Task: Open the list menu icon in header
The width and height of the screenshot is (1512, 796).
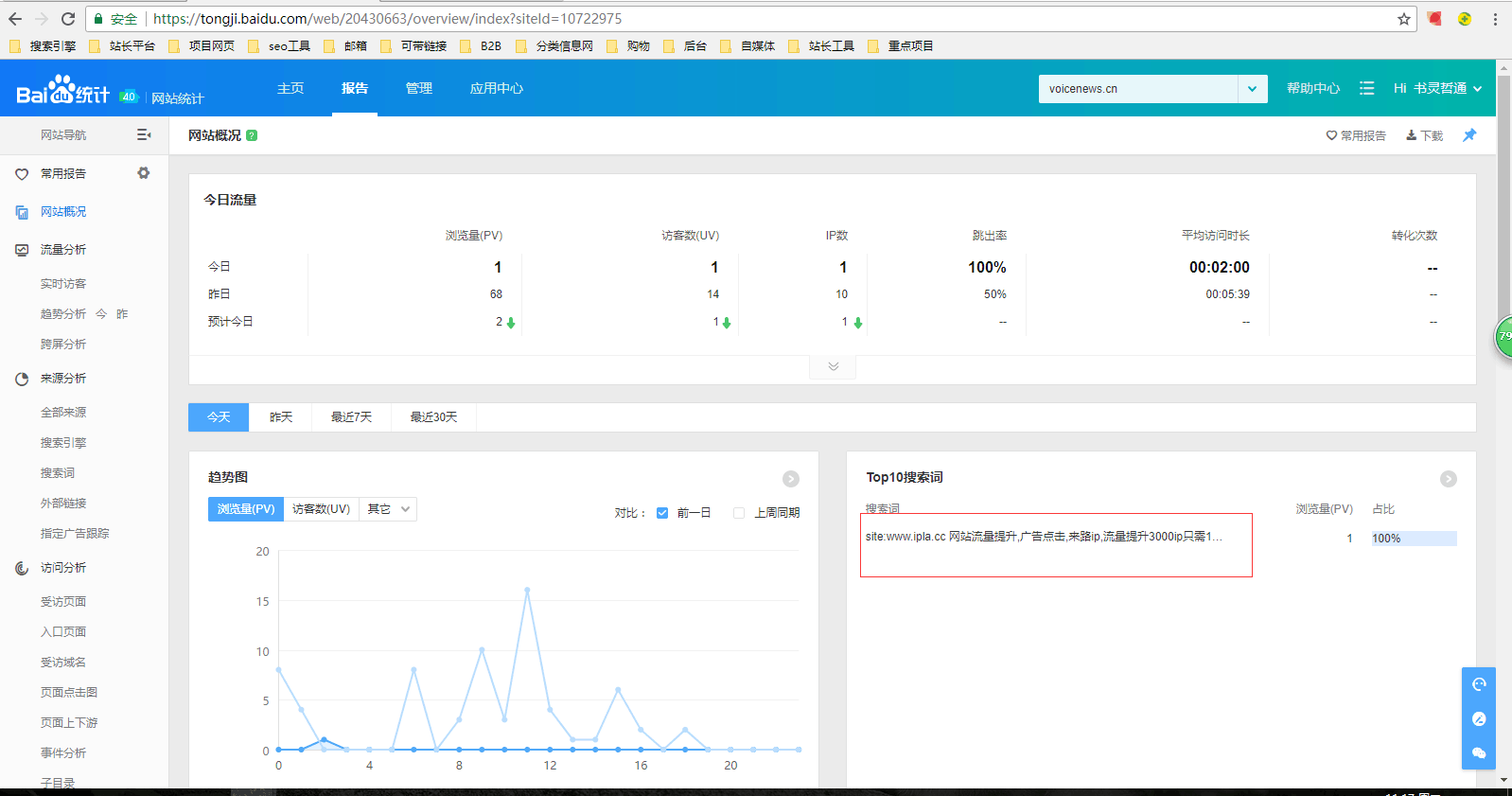Action: [1366, 88]
